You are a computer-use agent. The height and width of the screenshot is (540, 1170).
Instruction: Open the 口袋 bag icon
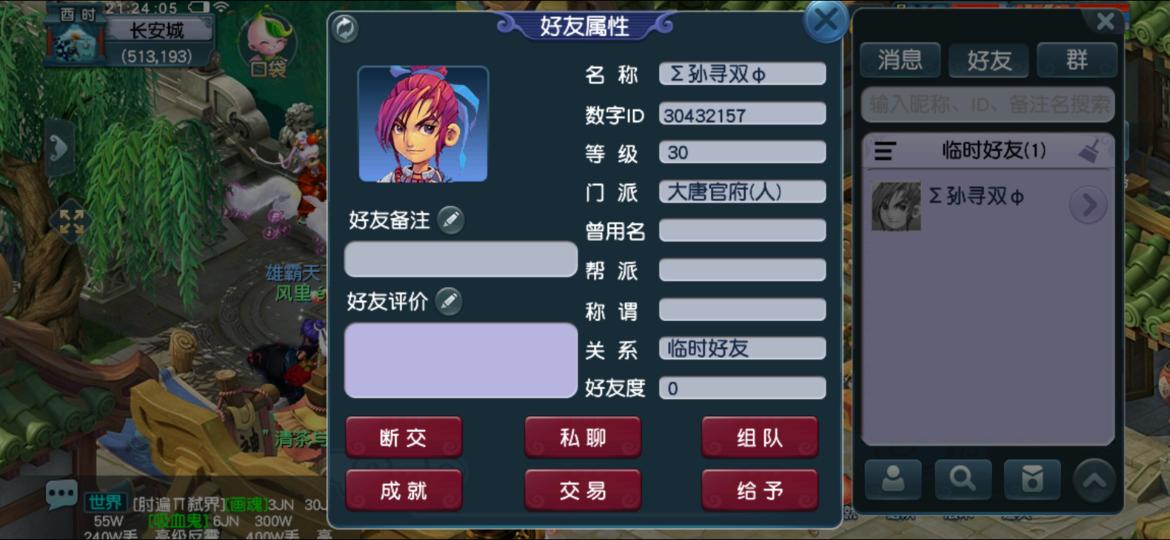(268, 45)
